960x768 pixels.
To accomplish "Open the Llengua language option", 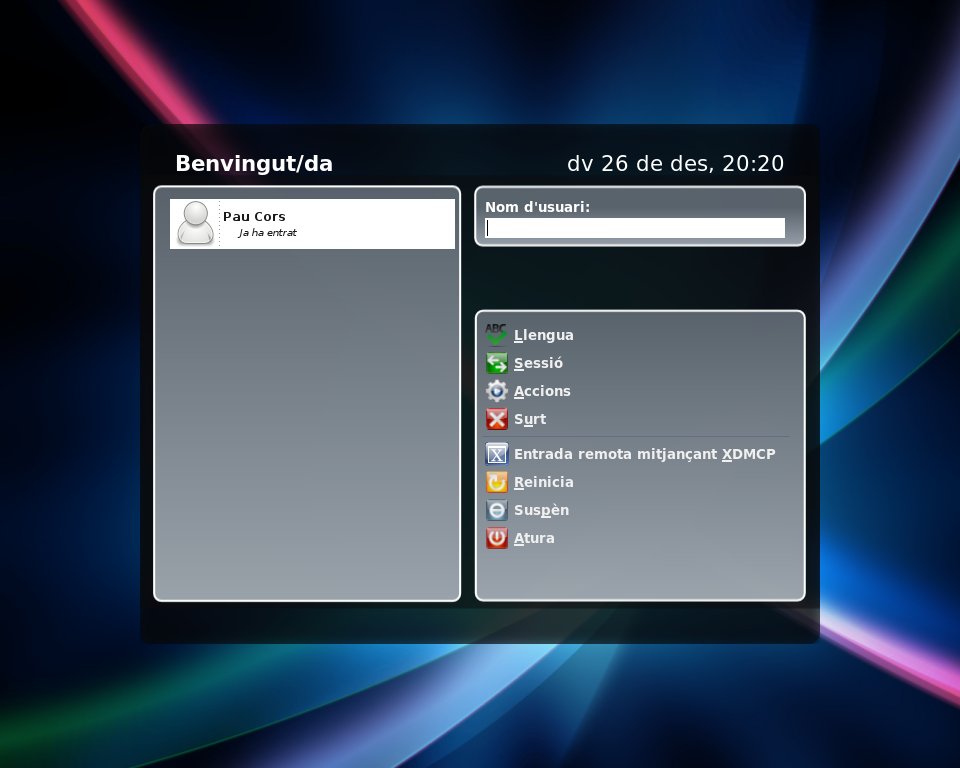I will pos(544,335).
